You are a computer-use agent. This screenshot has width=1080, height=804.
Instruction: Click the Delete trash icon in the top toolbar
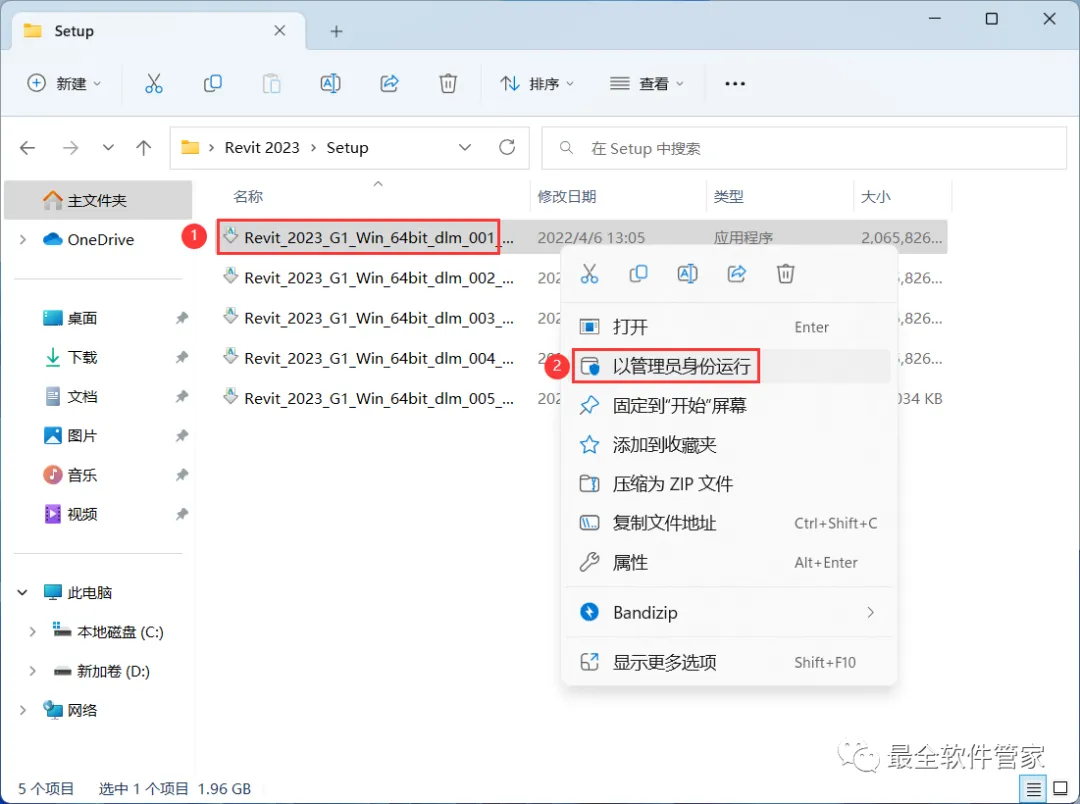pos(448,83)
